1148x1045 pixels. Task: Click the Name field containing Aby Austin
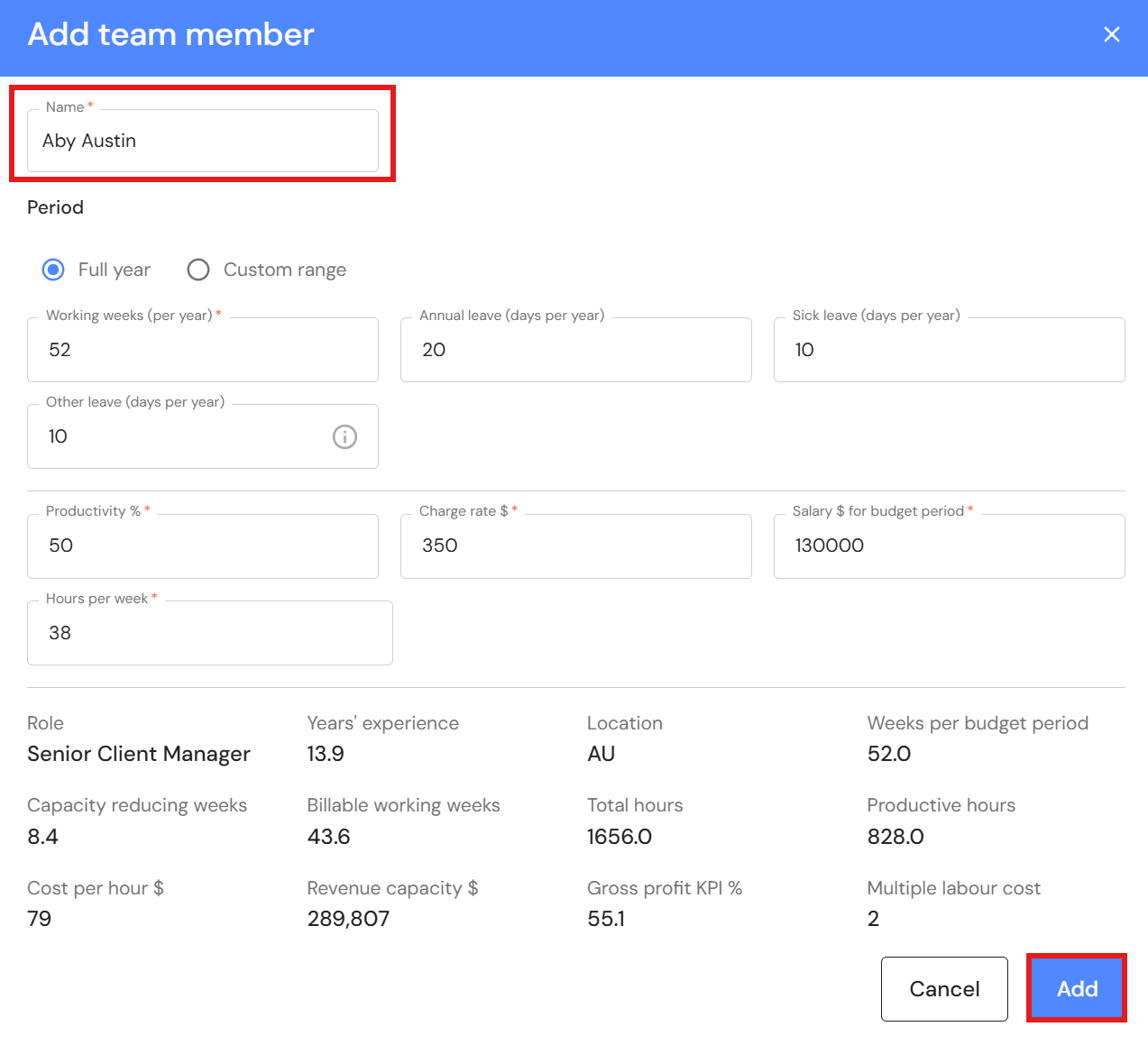[202, 142]
